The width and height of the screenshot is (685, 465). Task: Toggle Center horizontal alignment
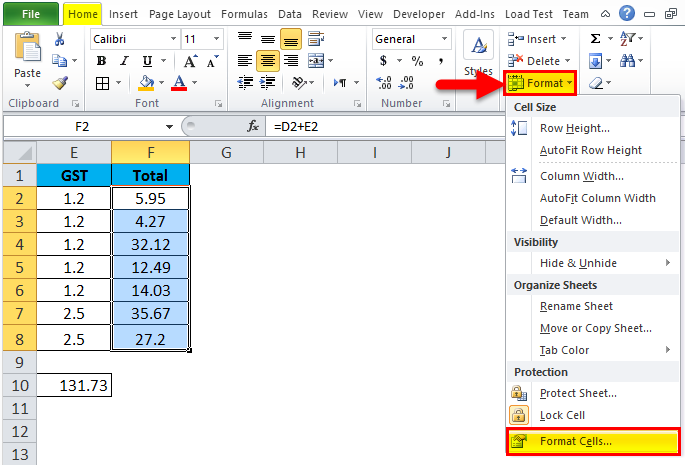pyautogui.click(x=267, y=61)
